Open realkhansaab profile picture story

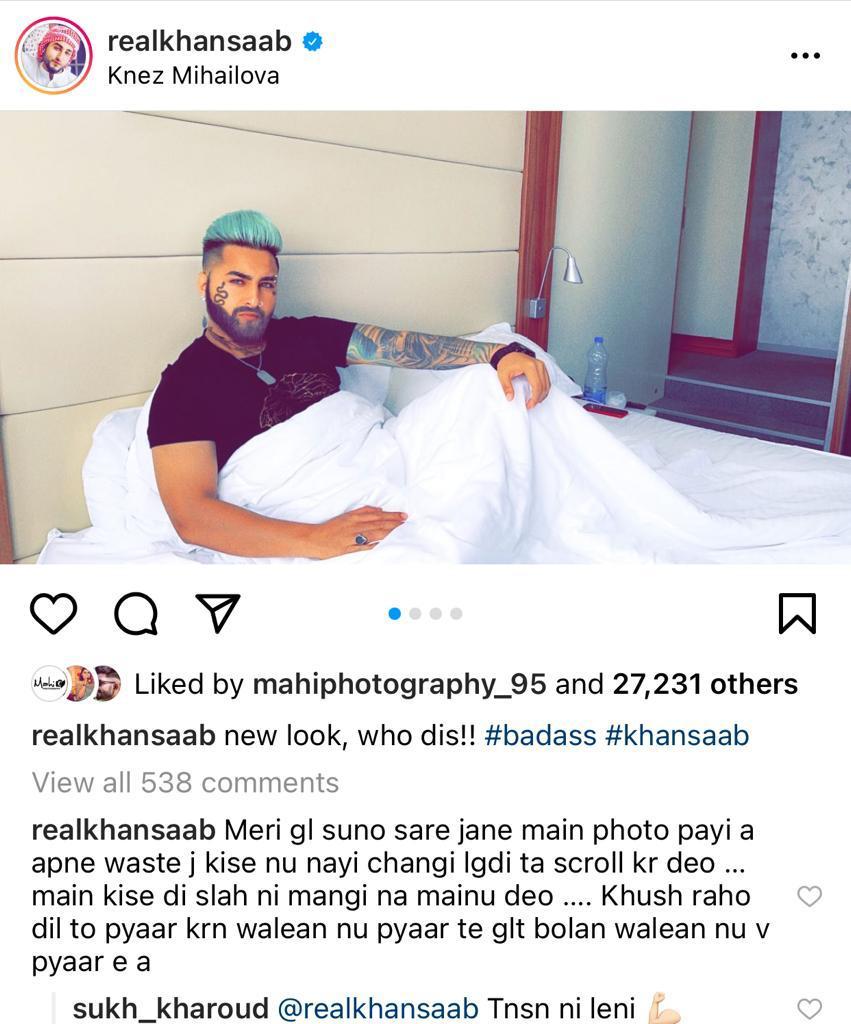(54, 56)
